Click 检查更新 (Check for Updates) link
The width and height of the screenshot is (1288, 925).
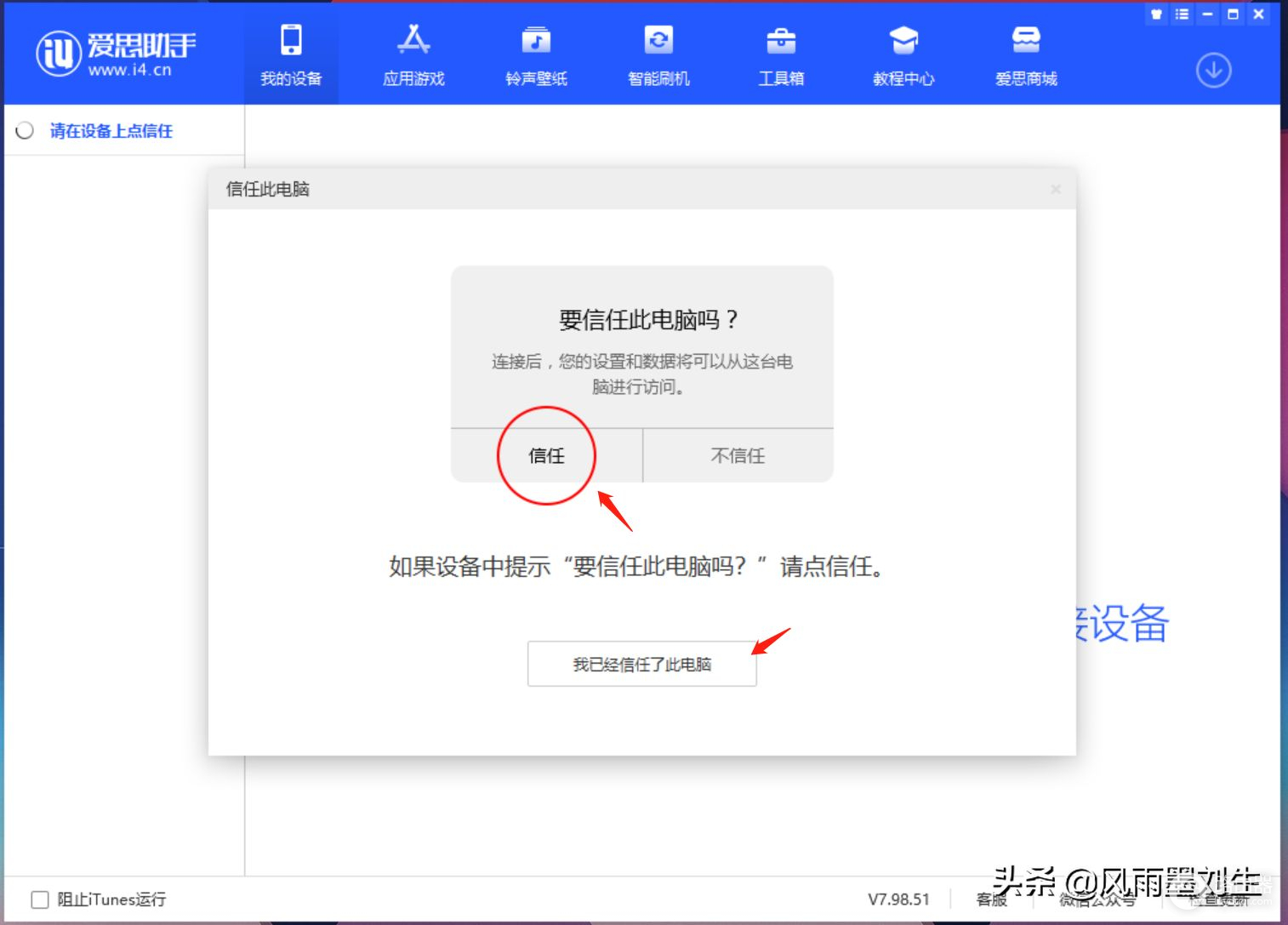click(x=1219, y=900)
